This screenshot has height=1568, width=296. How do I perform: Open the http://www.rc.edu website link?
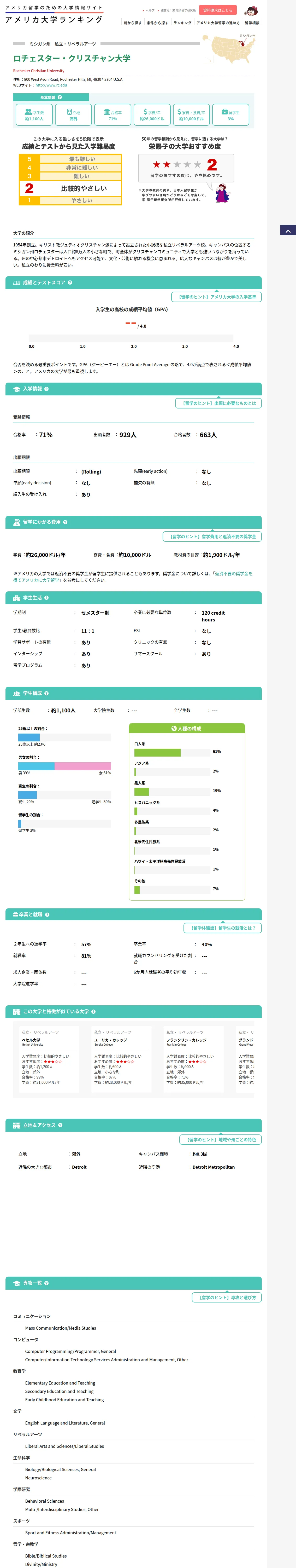coord(51,85)
